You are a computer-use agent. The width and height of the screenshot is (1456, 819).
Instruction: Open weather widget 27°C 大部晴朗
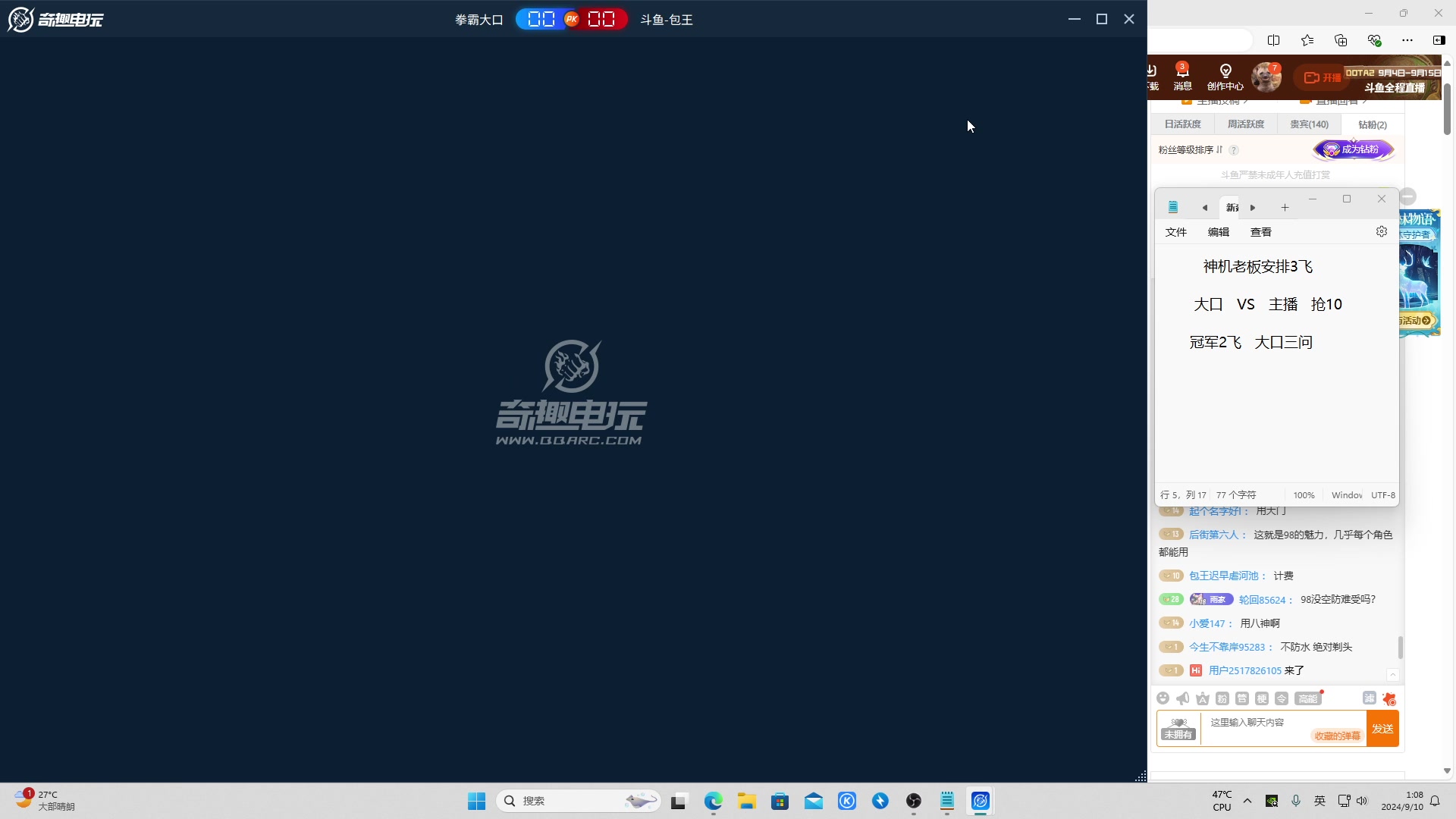coord(44,800)
